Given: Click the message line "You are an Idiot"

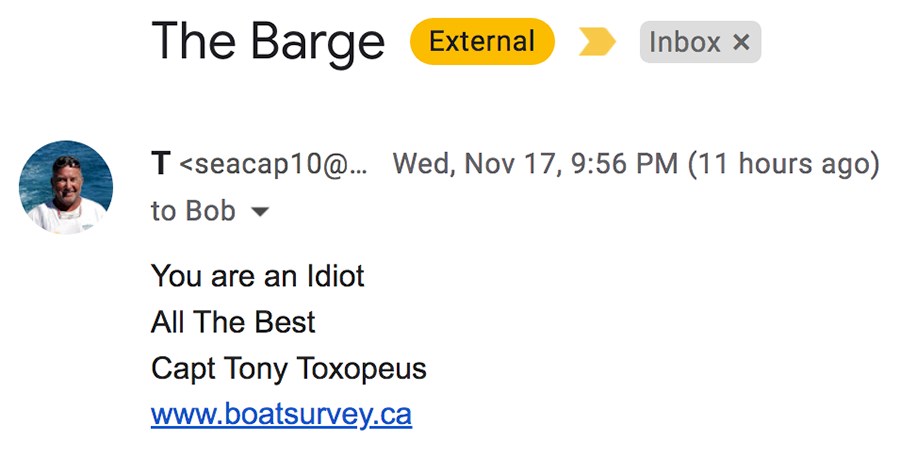Looking at the screenshot, I should click(258, 276).
